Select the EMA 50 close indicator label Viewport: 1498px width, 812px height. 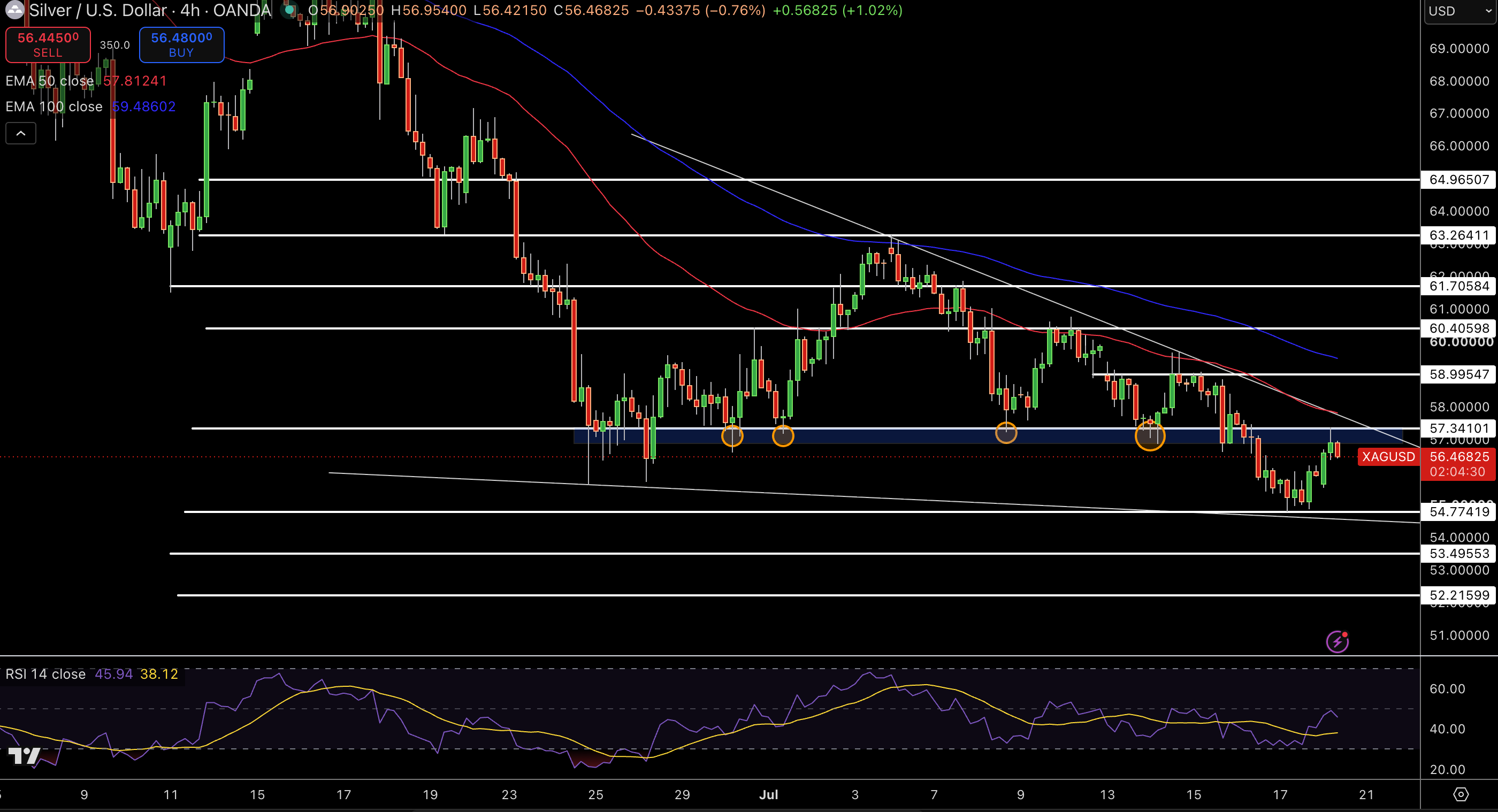pos(49,81)
